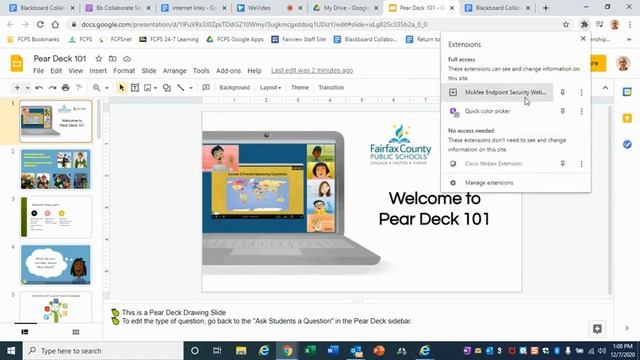Hide the menus with collapse arrow
640x360 pixels.
pos(605,88)
